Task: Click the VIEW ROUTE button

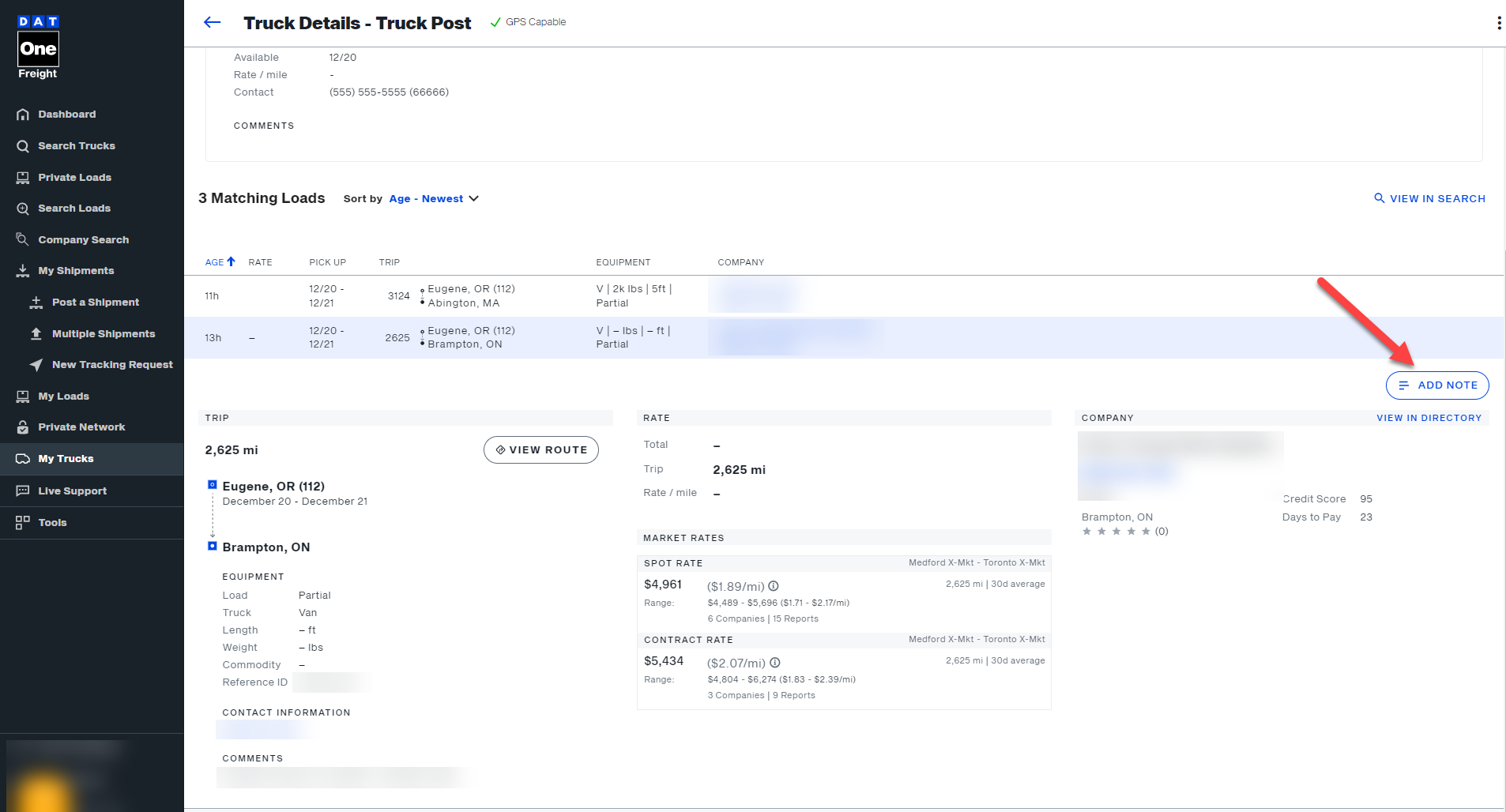Action: tap(541, 450)
